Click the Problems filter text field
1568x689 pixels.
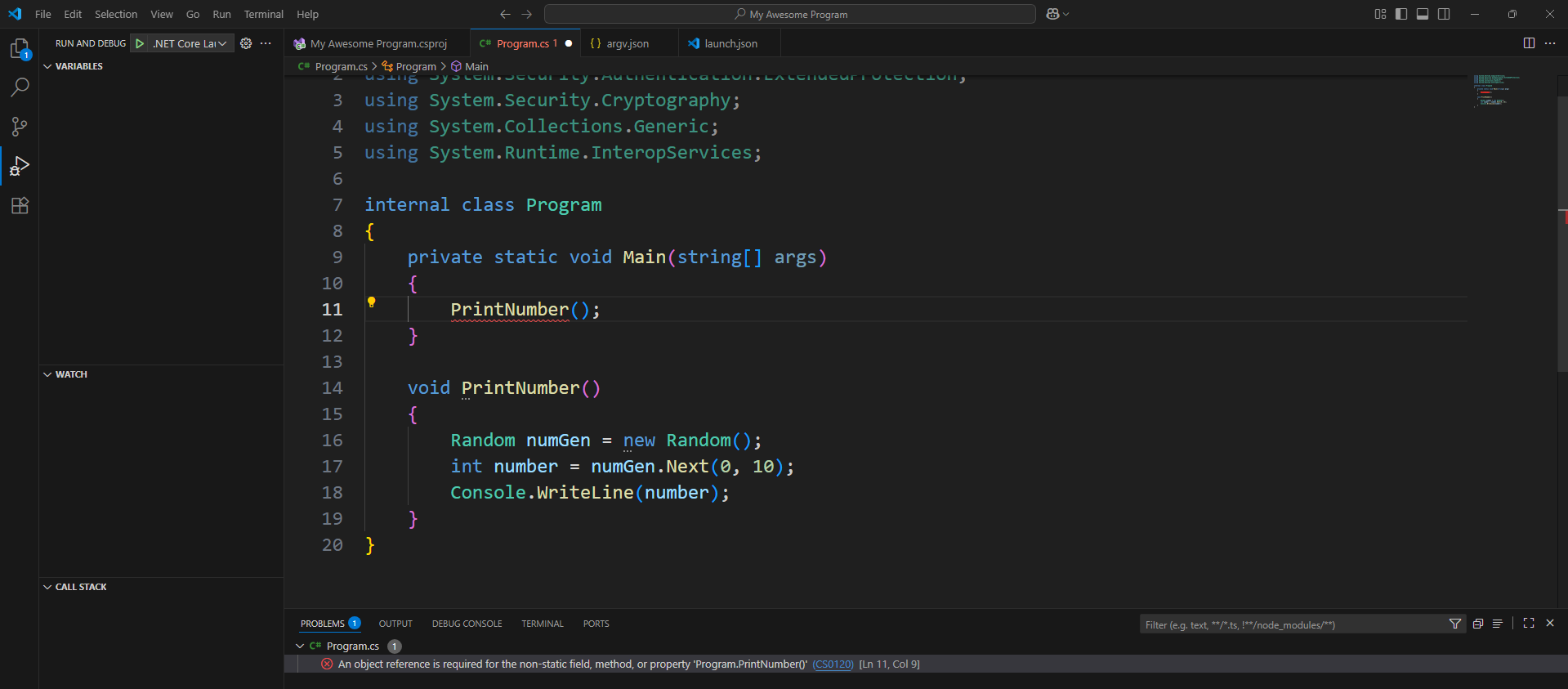pos(1294,624)
